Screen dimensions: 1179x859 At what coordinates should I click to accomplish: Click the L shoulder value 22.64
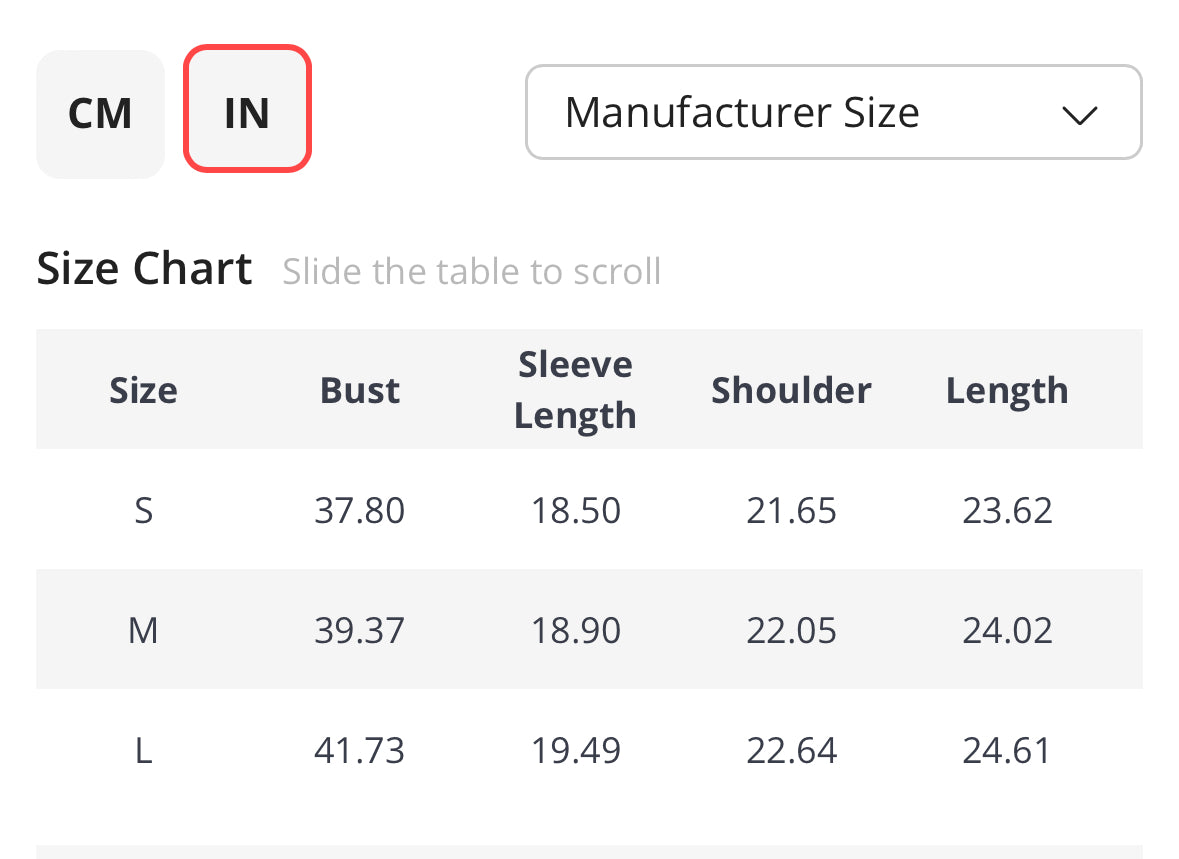791,750
